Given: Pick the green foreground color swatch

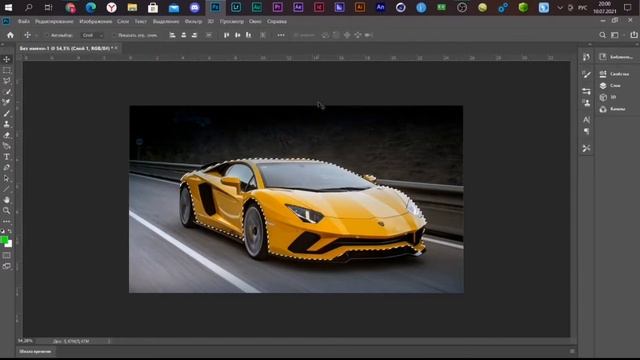Looking at the screenshot, I should coord(4,240).
